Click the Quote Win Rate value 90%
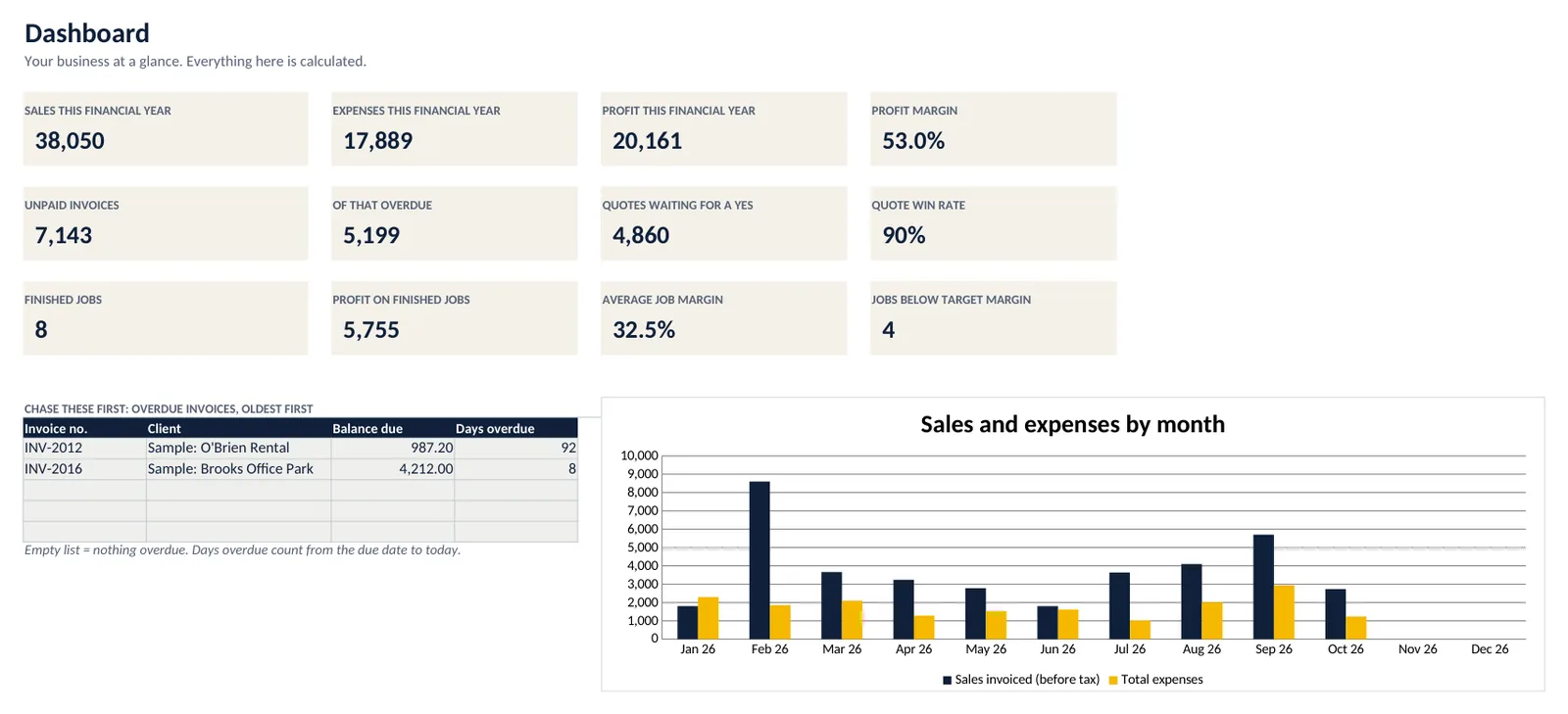The image size is (1568, 714). 904,236
